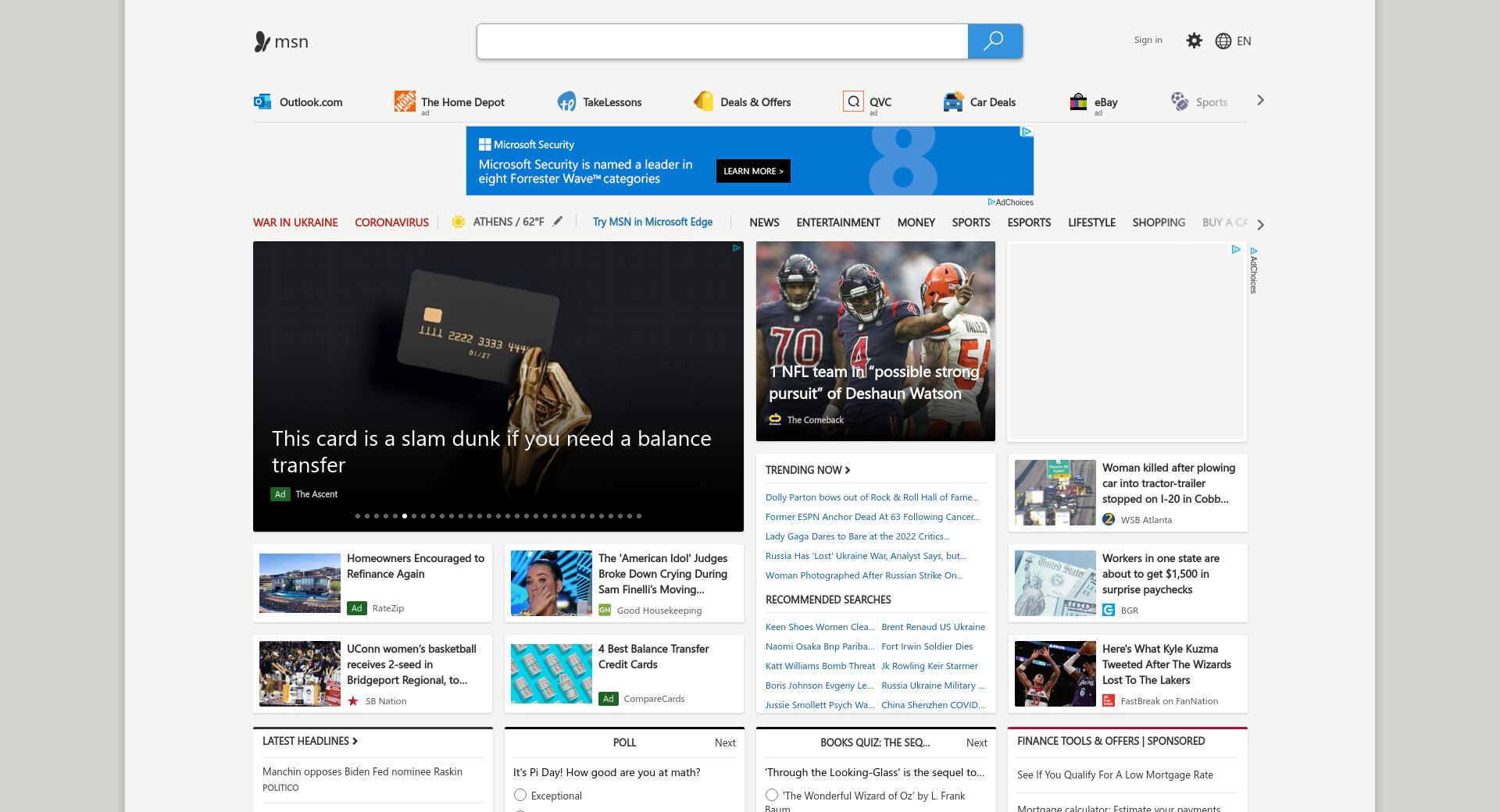Open the Manchin opposes Biden Fed nominee headline
Viewport: 1500px width, 812px height.
click(x=362, y=771)
